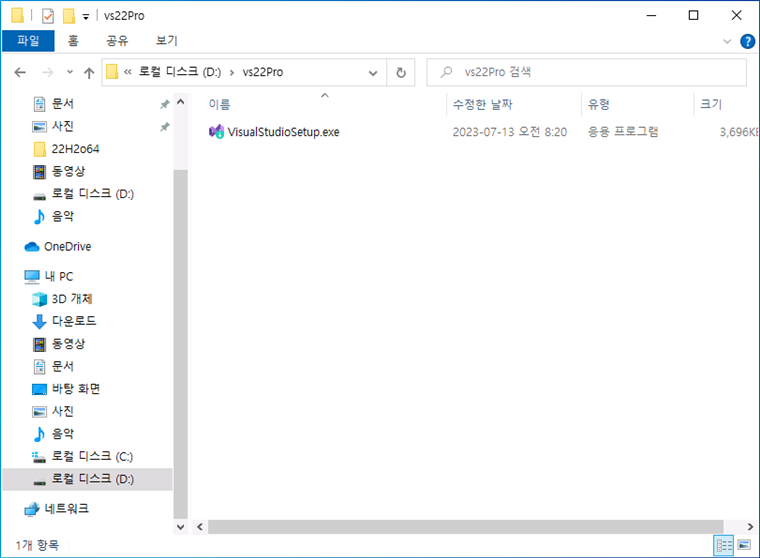The height and width of the screenshot is (558, 760).
Task: Minimize the vs22Pro window
Action: click(651, 16)
